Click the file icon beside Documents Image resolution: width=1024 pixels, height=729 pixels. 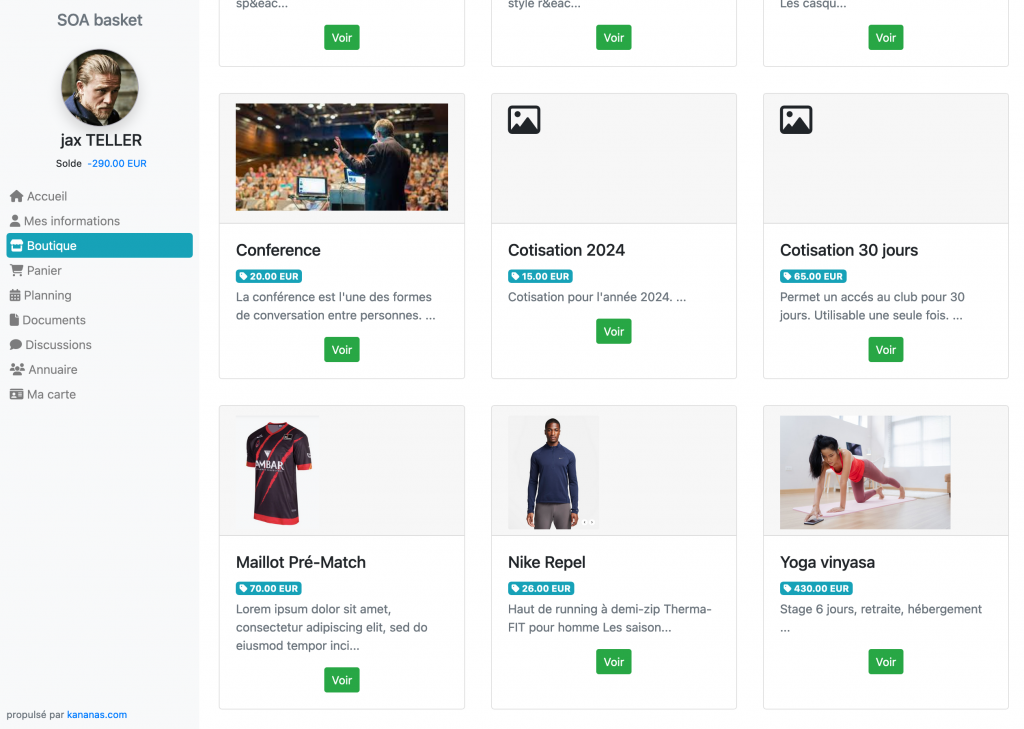[x=14, y=320]
